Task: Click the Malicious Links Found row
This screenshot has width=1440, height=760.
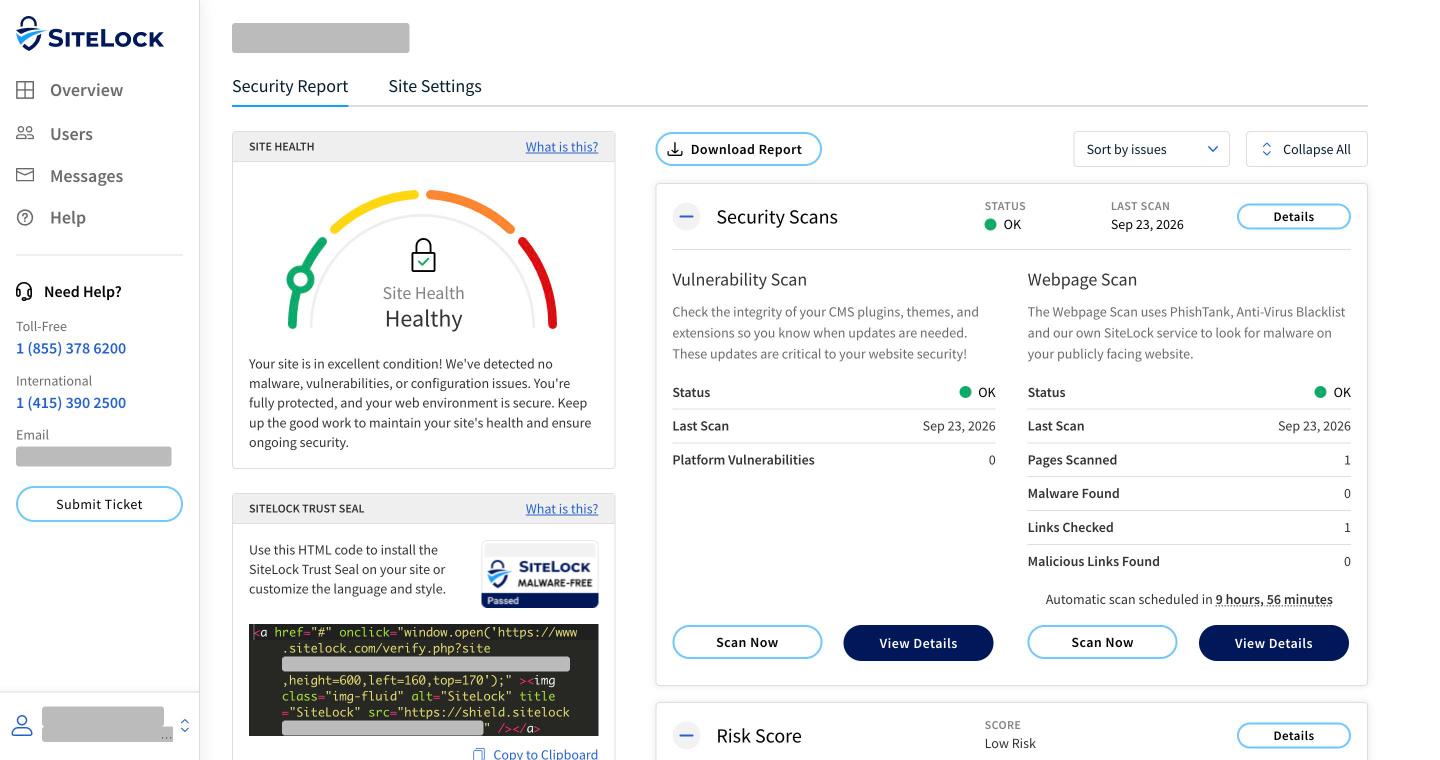Action: point(1189,561)
